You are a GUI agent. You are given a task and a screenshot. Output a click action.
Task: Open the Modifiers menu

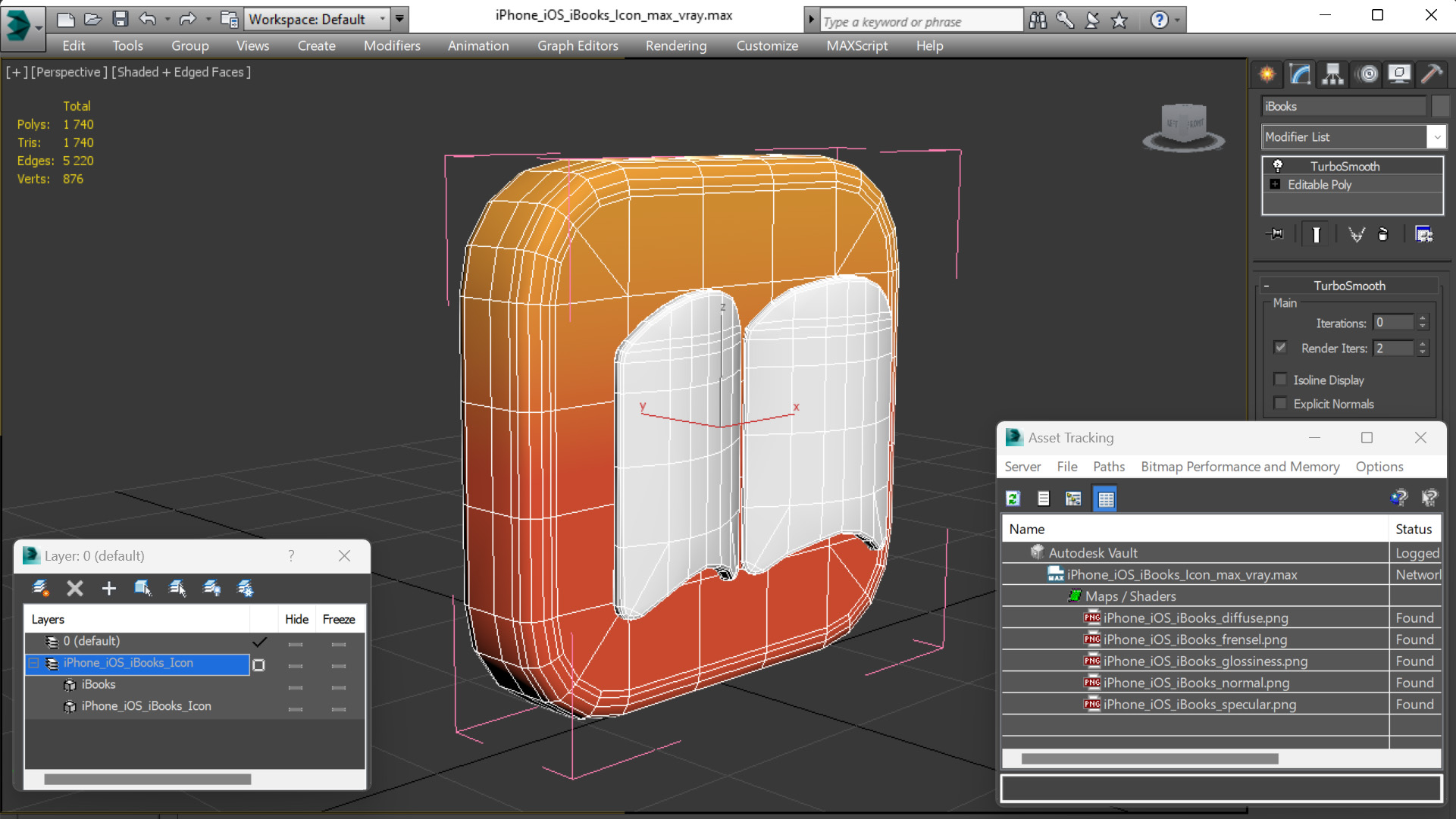[x=392, y=45]
